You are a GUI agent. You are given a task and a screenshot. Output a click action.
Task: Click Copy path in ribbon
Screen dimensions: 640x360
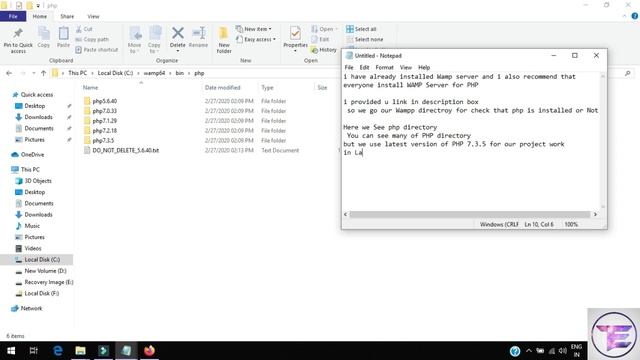tap(92, 39)
